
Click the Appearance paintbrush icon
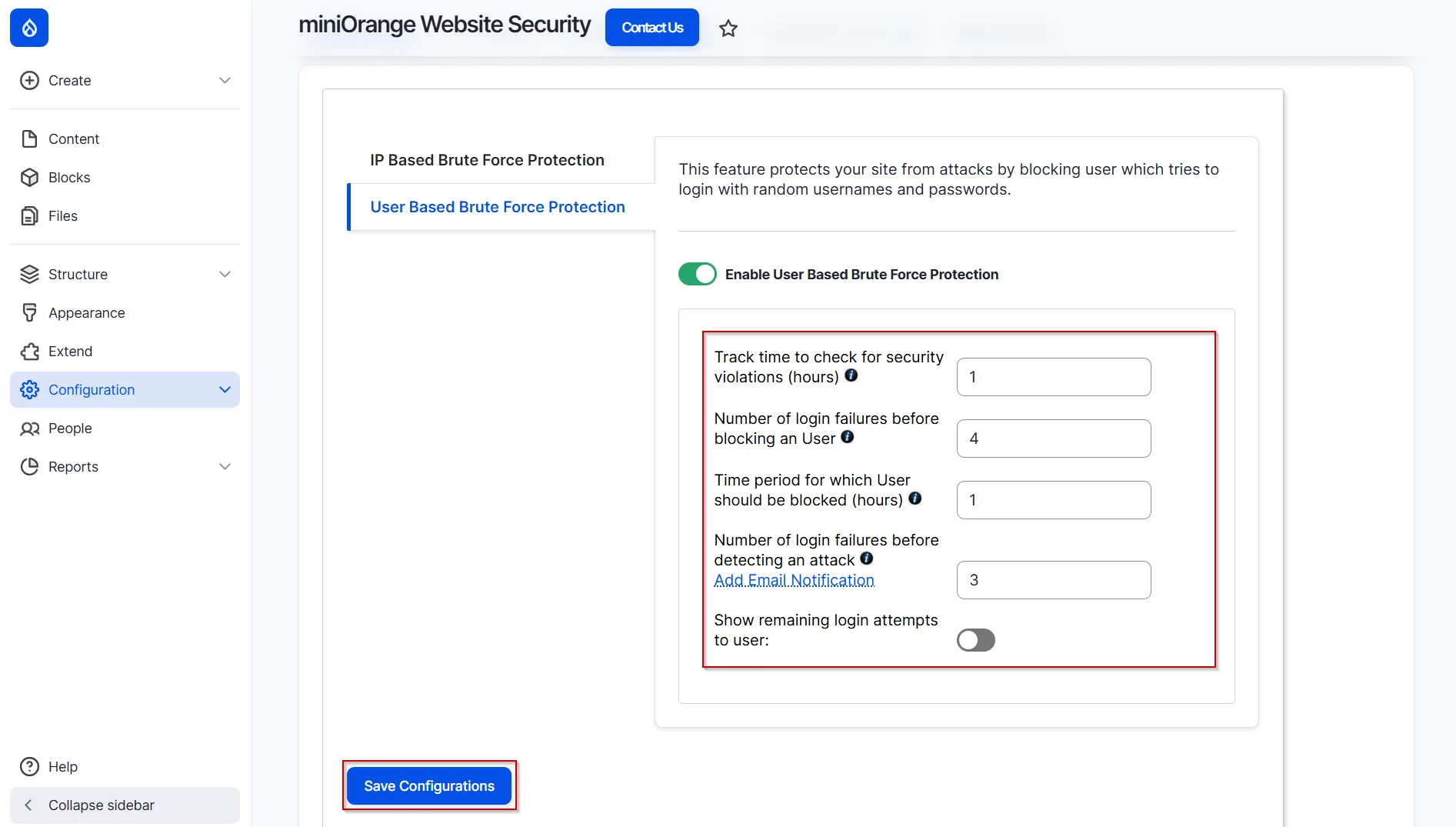[x=29, y=313]
